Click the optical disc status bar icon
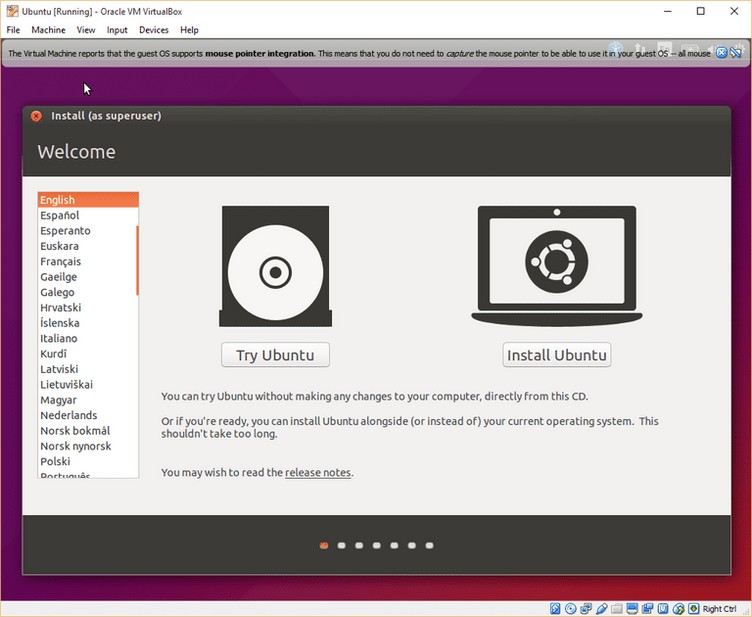The height and width of the screenshot is (617, 752). click(570, 608)
